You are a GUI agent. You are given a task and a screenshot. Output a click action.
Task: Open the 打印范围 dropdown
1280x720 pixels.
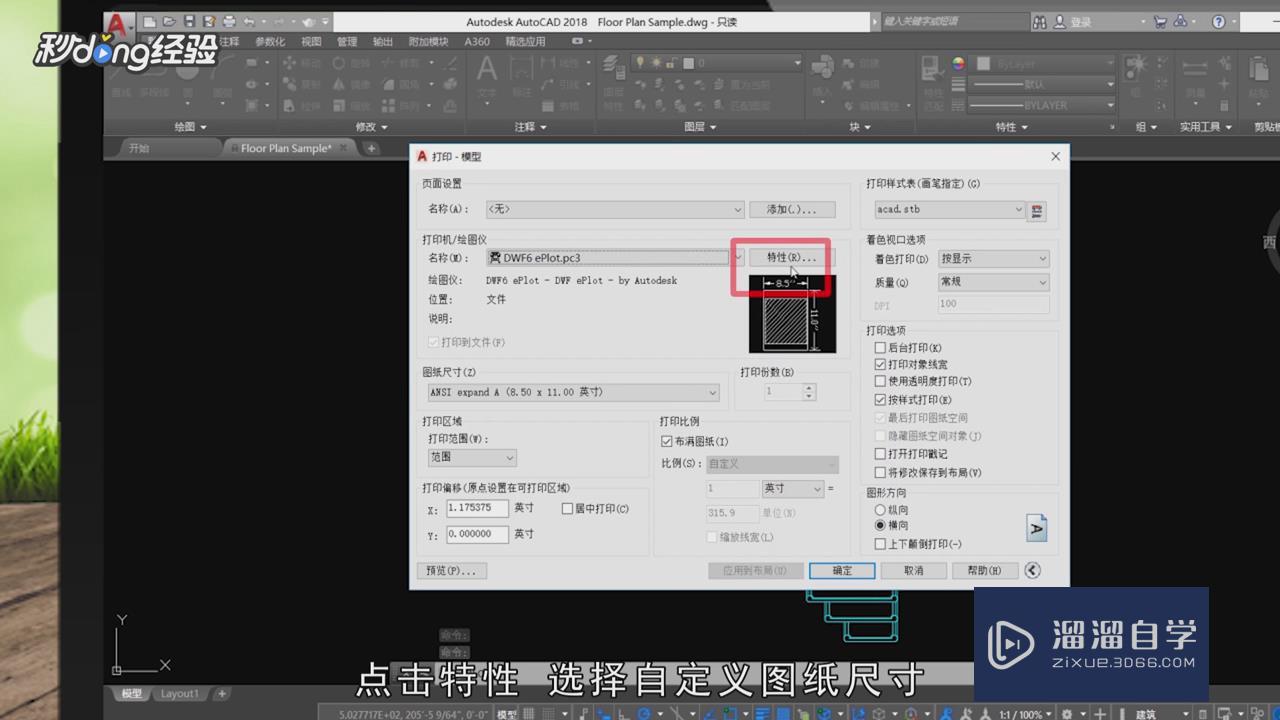472,457
